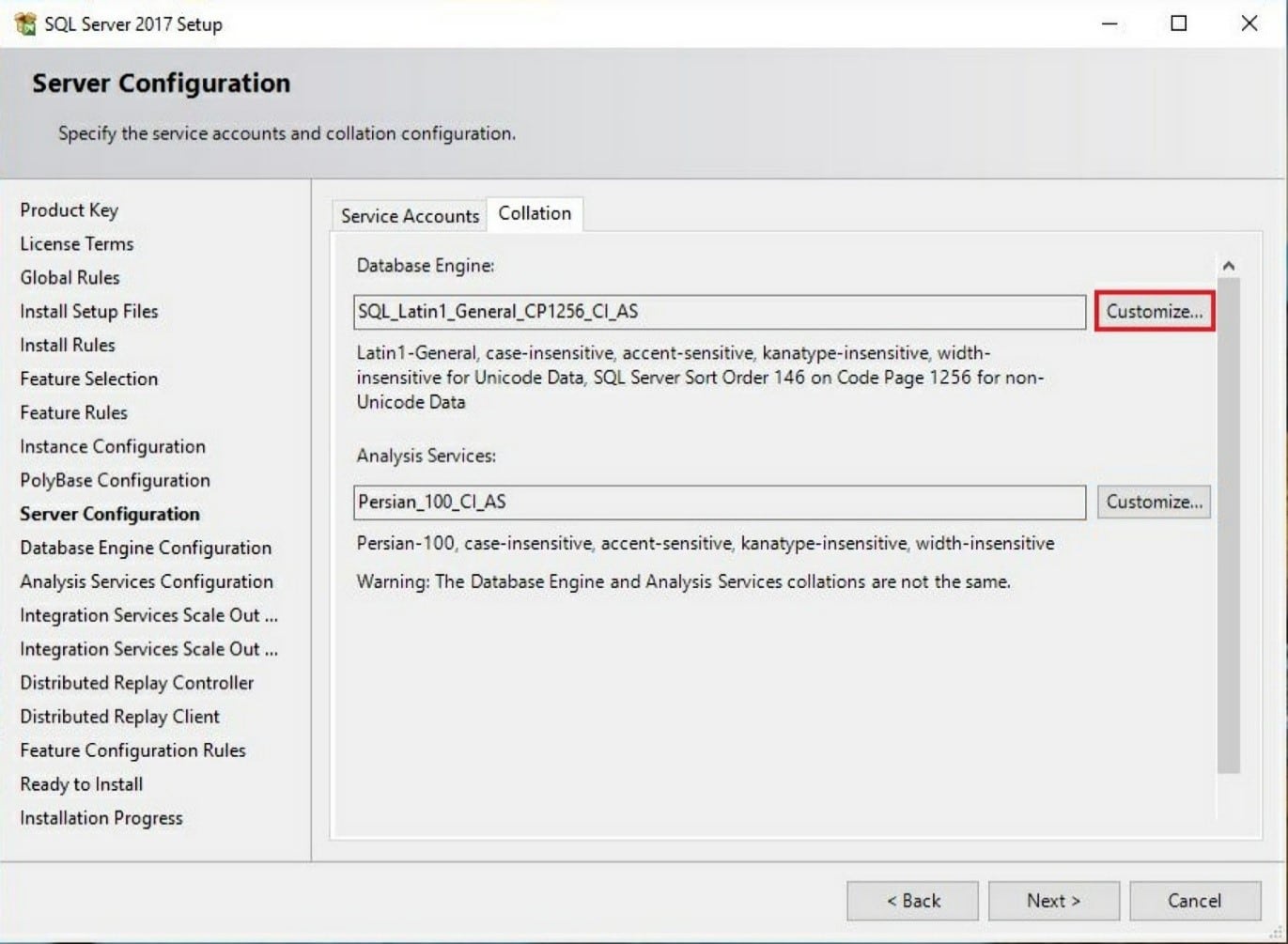Select Instance Configuration step
1288x944 pixels.
(113, 447)
